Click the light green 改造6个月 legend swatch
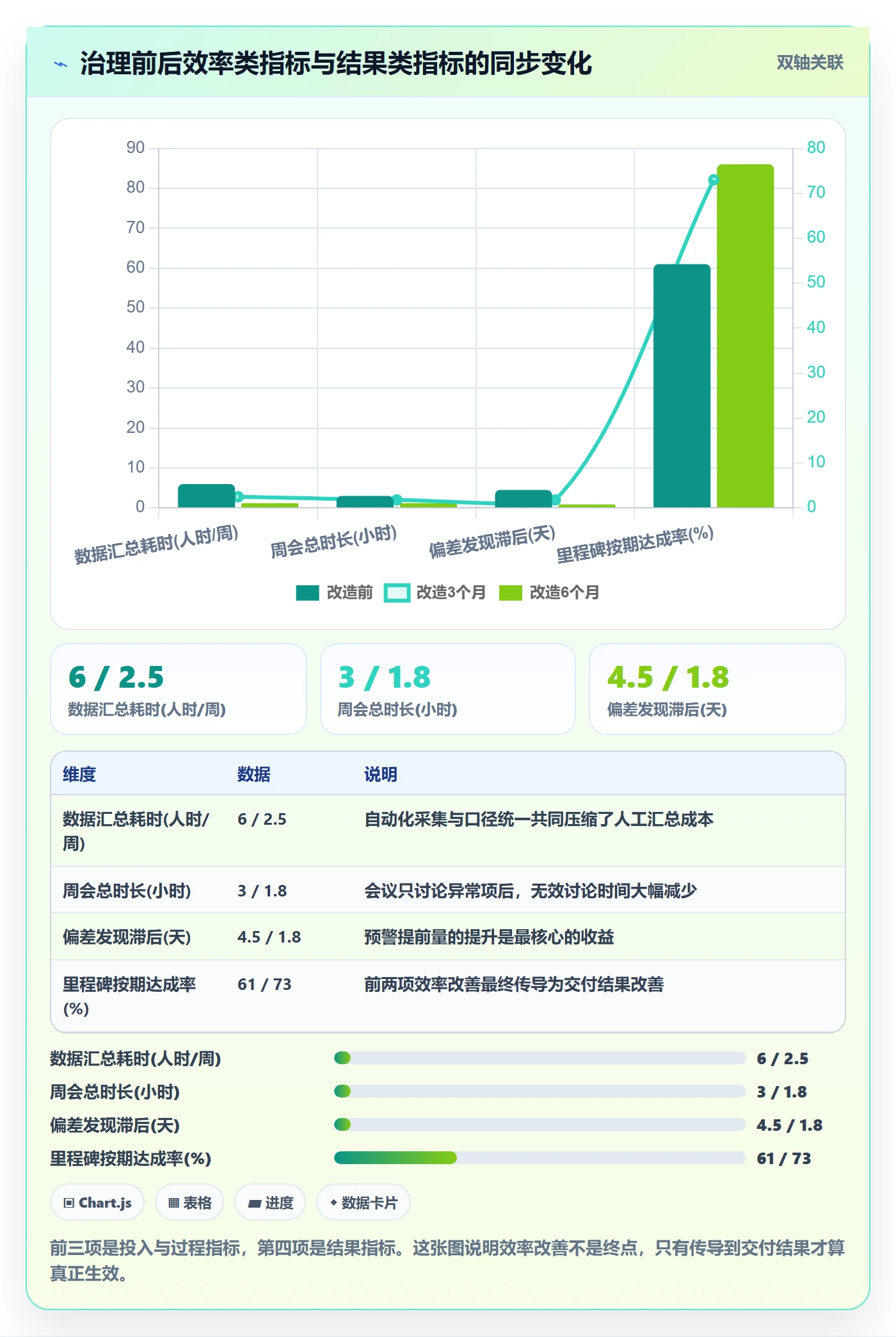 point(511,593)
